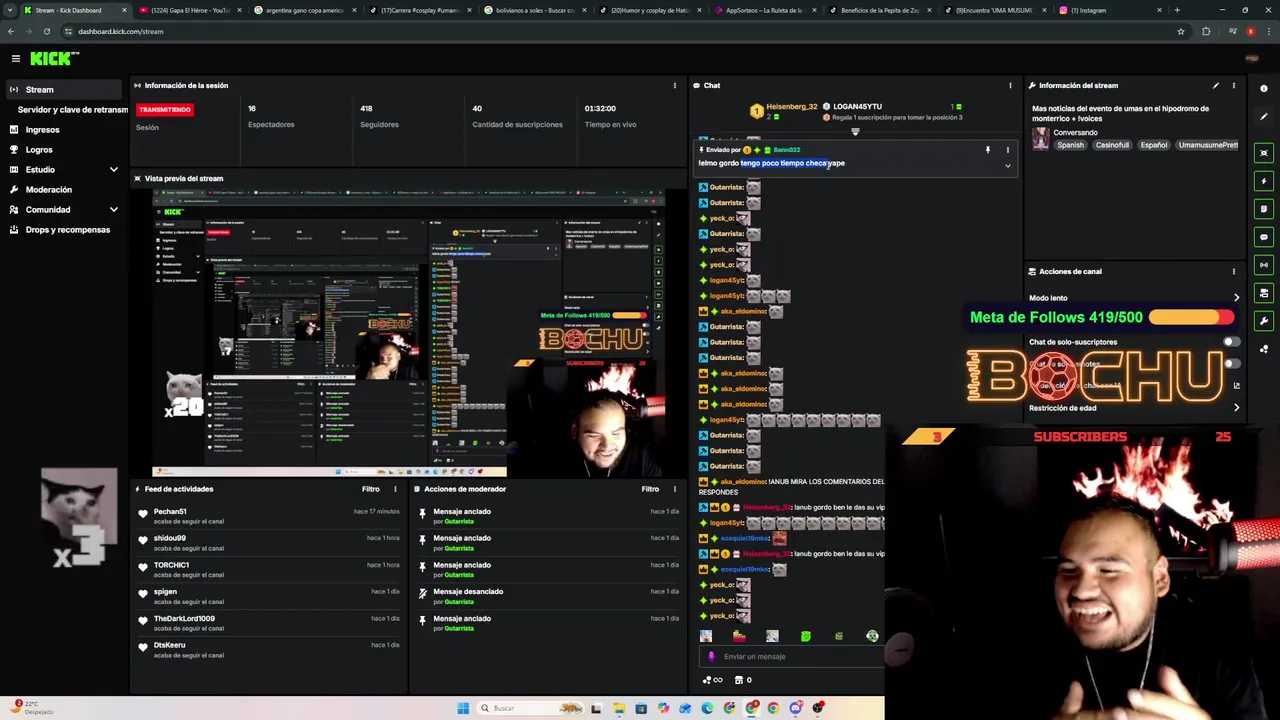Expand the Modo lento option
Screen dimensions: 1280x720
pyautogui.click(x=1236, y=298)
